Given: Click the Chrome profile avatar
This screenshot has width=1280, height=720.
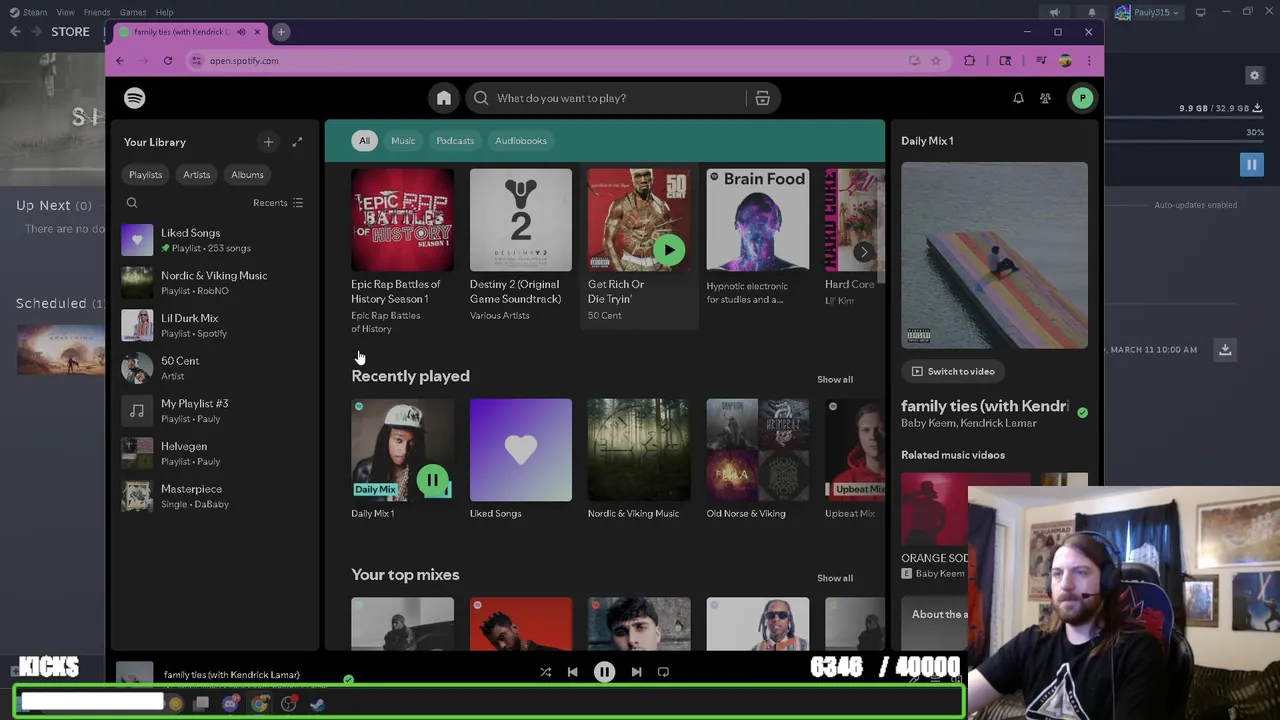Looking at the screenshot, I should point(1065,61).
